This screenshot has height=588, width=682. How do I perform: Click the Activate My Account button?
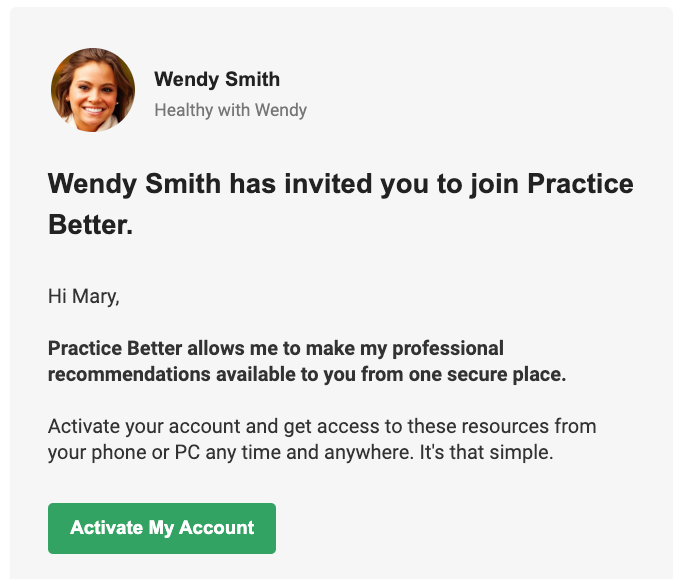162,528
